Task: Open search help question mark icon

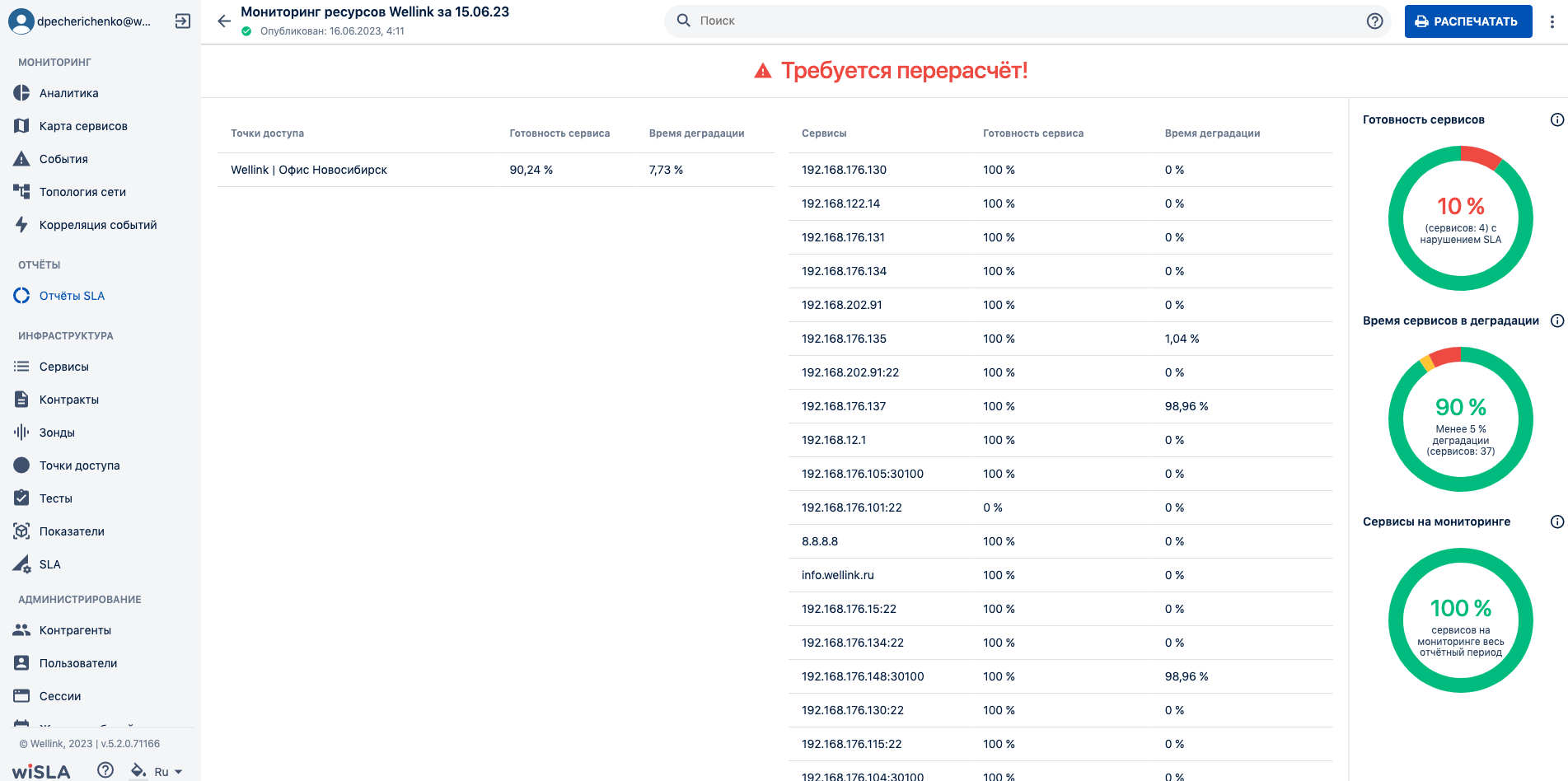Action: 1374,21
